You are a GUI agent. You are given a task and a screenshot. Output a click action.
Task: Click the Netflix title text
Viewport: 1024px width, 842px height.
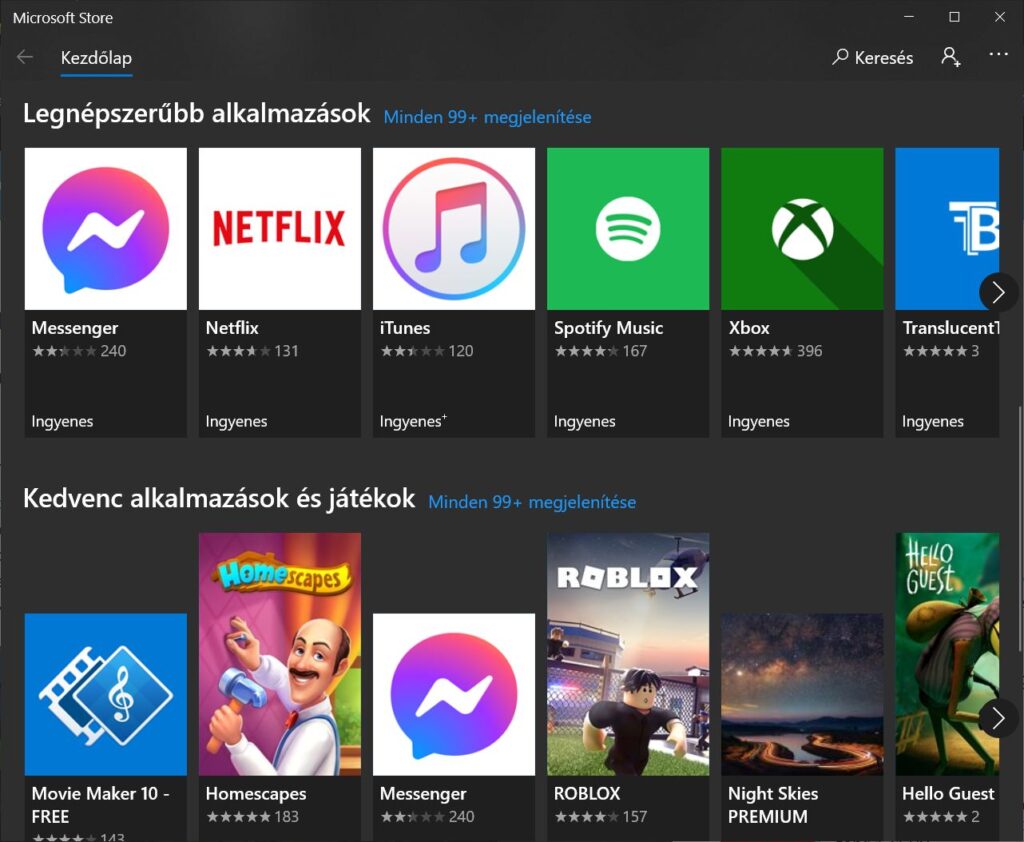(x=232, y=328)
